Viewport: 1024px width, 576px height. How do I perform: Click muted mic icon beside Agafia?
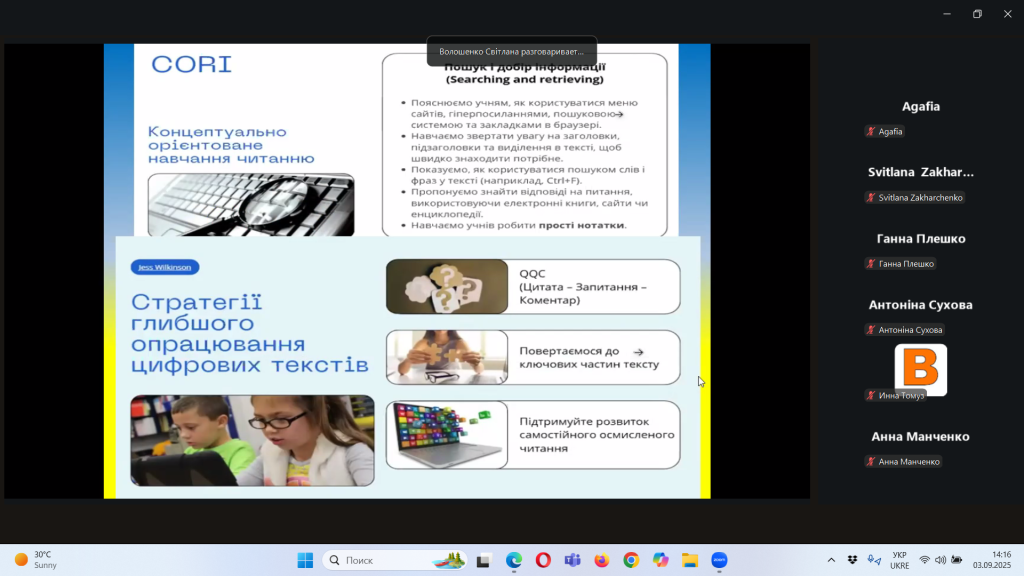click(x=871, y=132)
